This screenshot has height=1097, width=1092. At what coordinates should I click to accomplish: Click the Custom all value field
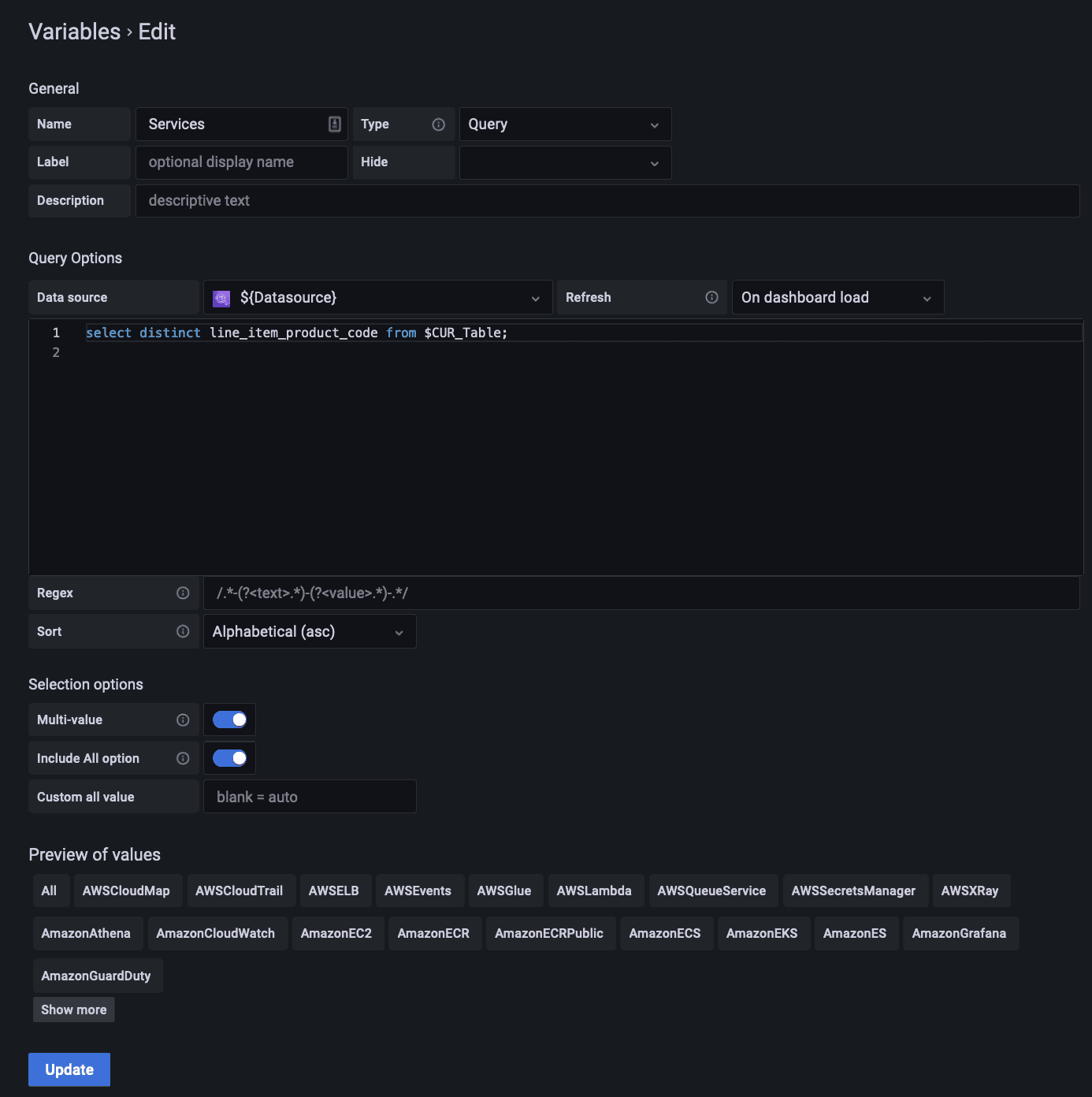click(x=310, y=797)
